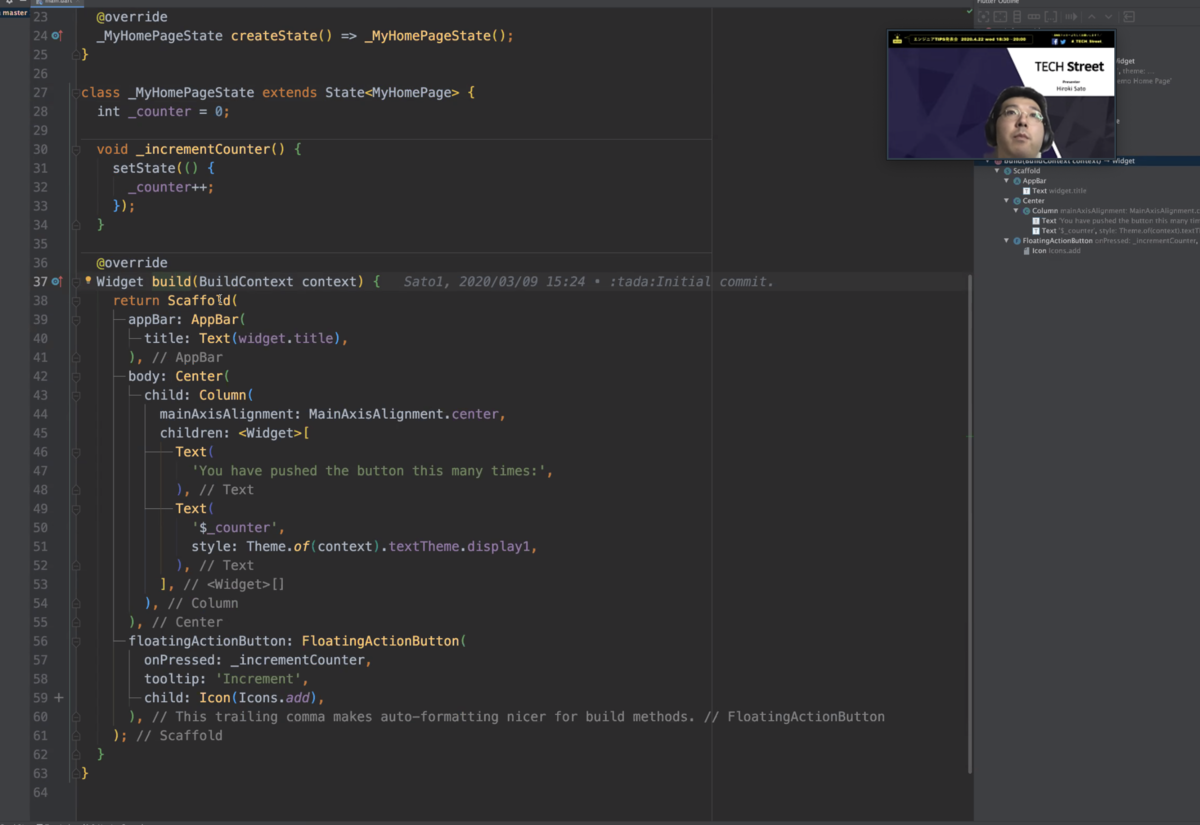
Task: Click the Text widget icon beside widget.title
Action: pos(1027,191)
